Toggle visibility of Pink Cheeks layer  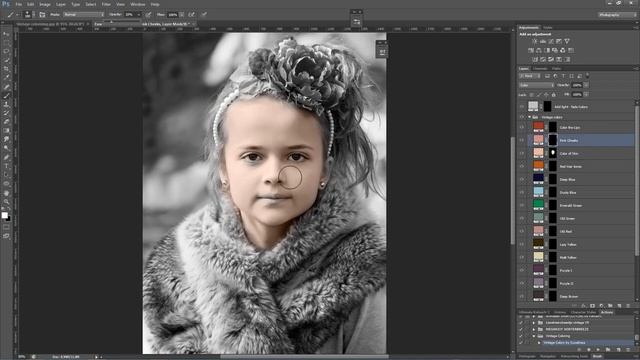522,140
